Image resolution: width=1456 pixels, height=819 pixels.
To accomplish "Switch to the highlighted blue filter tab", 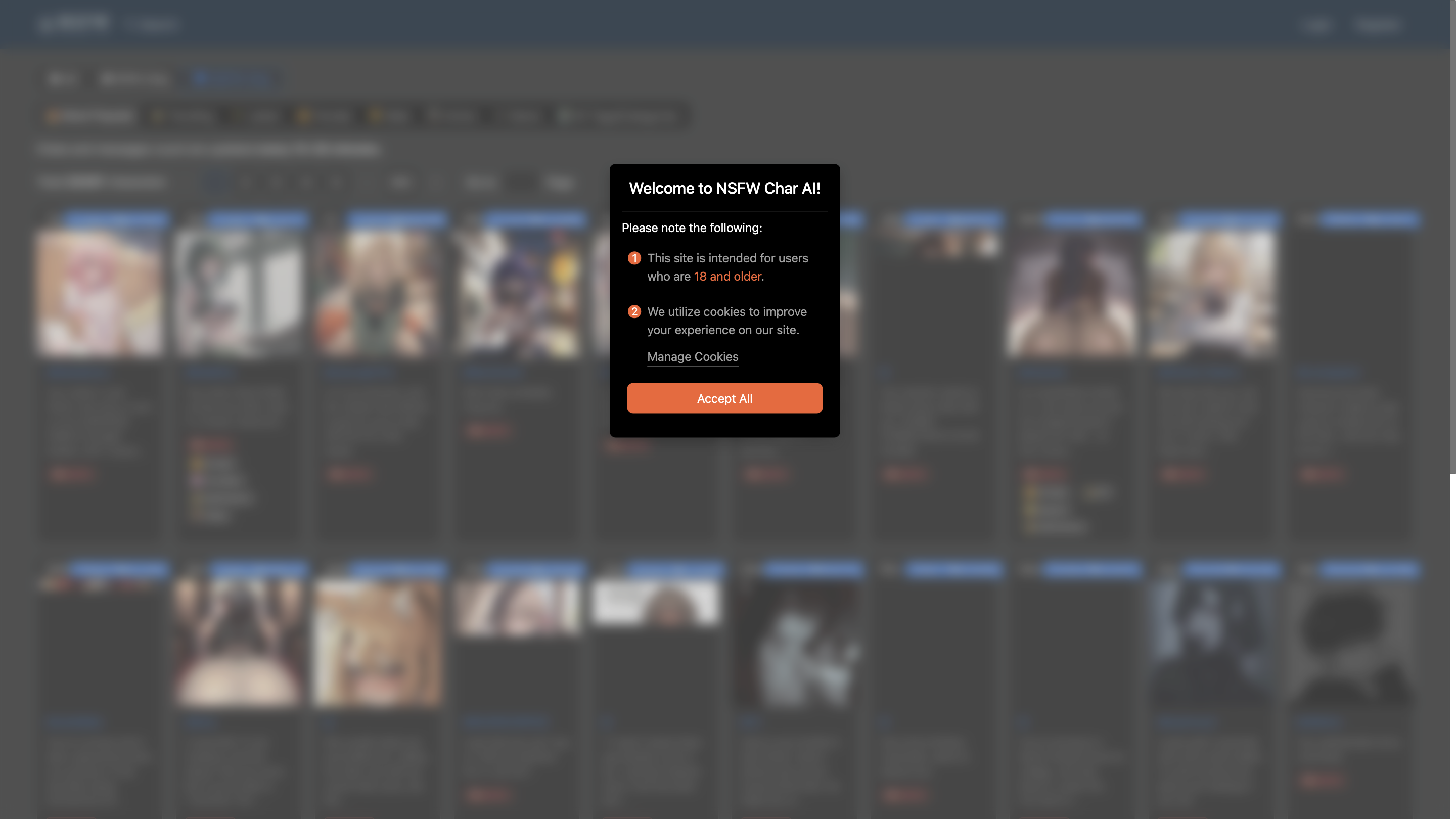I will pos(230,79).
